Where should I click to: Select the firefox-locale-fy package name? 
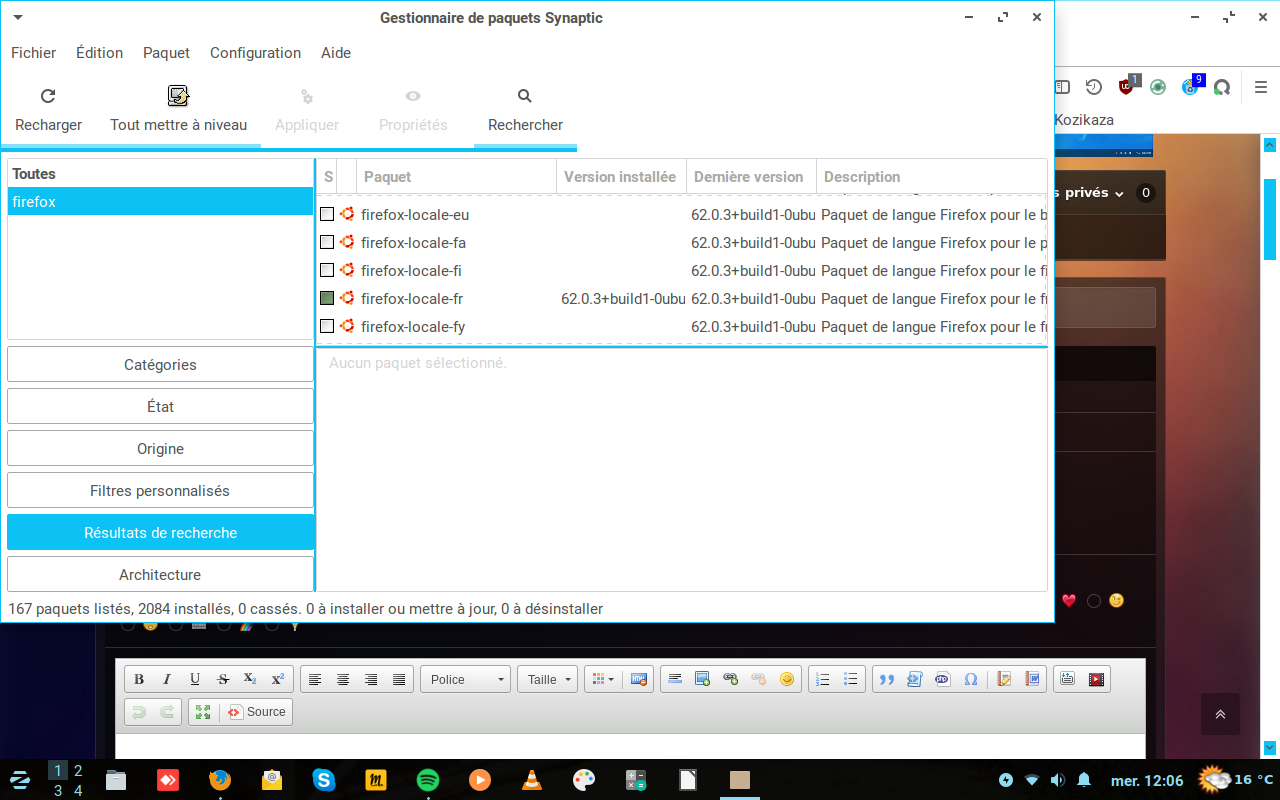(413, 327)
